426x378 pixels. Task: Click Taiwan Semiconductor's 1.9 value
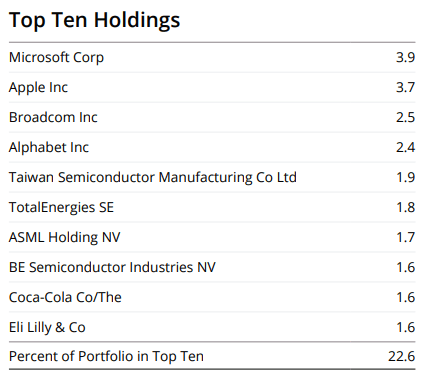(x=406, y=177)
